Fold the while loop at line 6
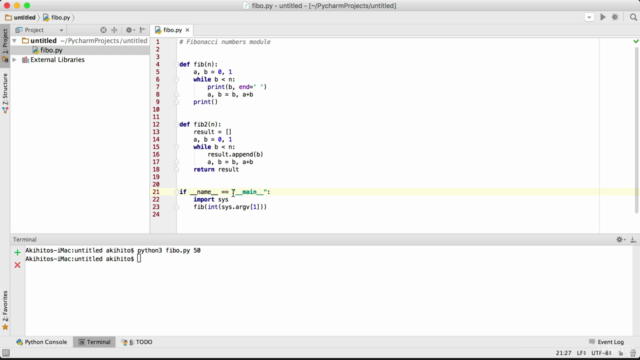The height and width of the screenshot is (360, 640). pyautogui.click(x=177, y=80)
